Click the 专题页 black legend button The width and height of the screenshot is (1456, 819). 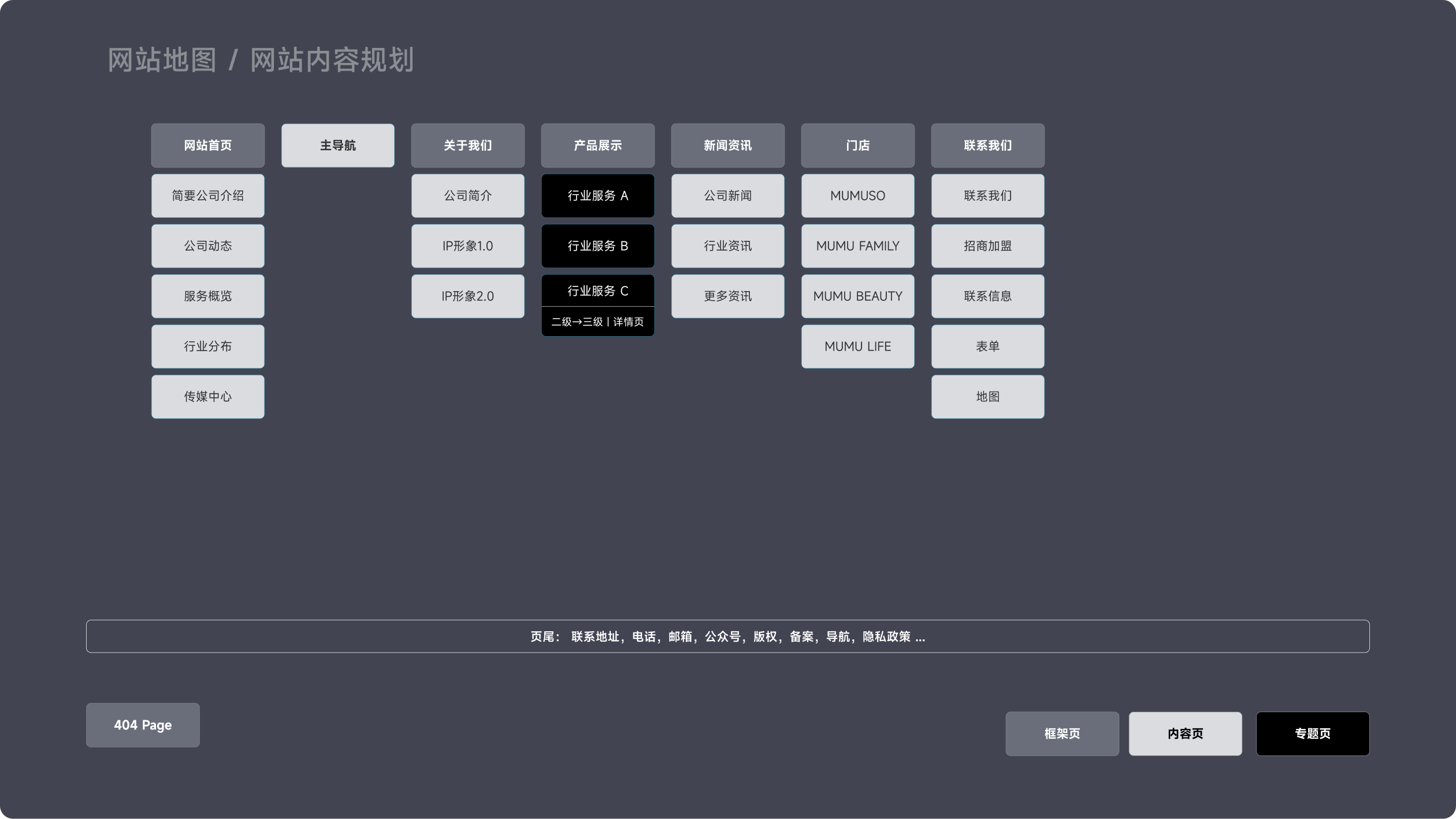pos(1312,734)
